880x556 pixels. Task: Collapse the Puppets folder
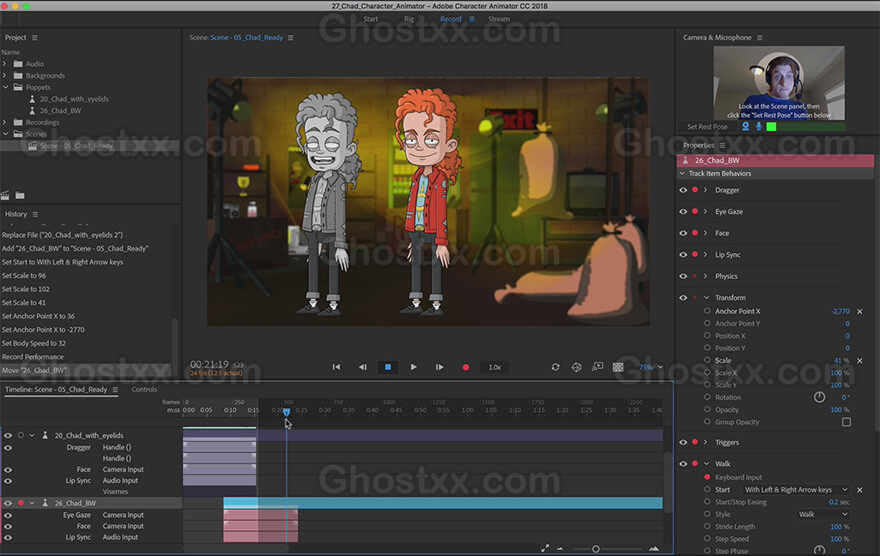pyautogui.click(x=5, y=88)
